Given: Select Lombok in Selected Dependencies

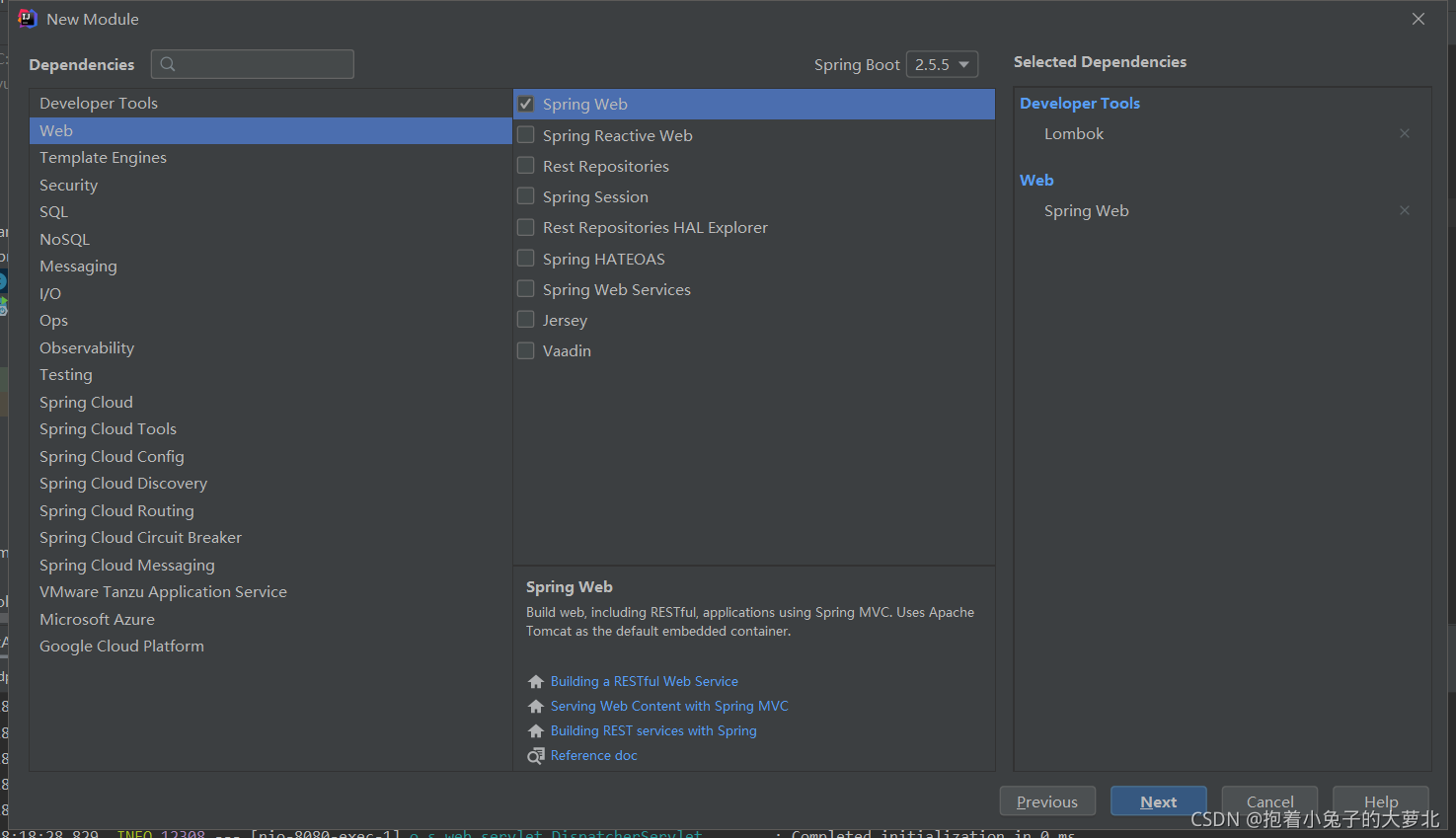Looking at the screenshot, I should point(1074,133).
